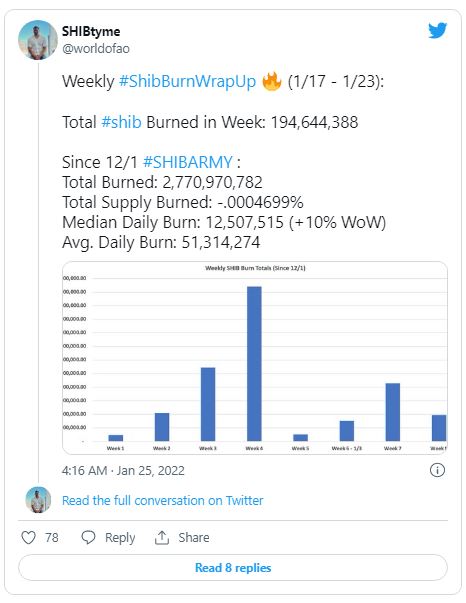This screenshot has width=466, height=603.
Task: Click the Twitter bird logo
Action: point(438,30)
